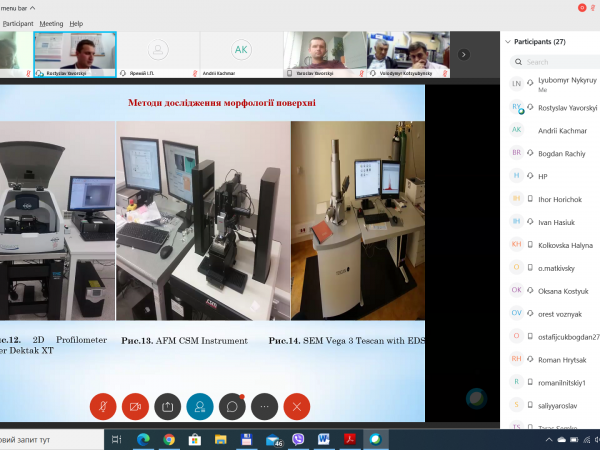The height and width of the screenshot is (450, 600).
Task: Open the Participant menu
Action: pyautogui.click(x=16, y=23)
